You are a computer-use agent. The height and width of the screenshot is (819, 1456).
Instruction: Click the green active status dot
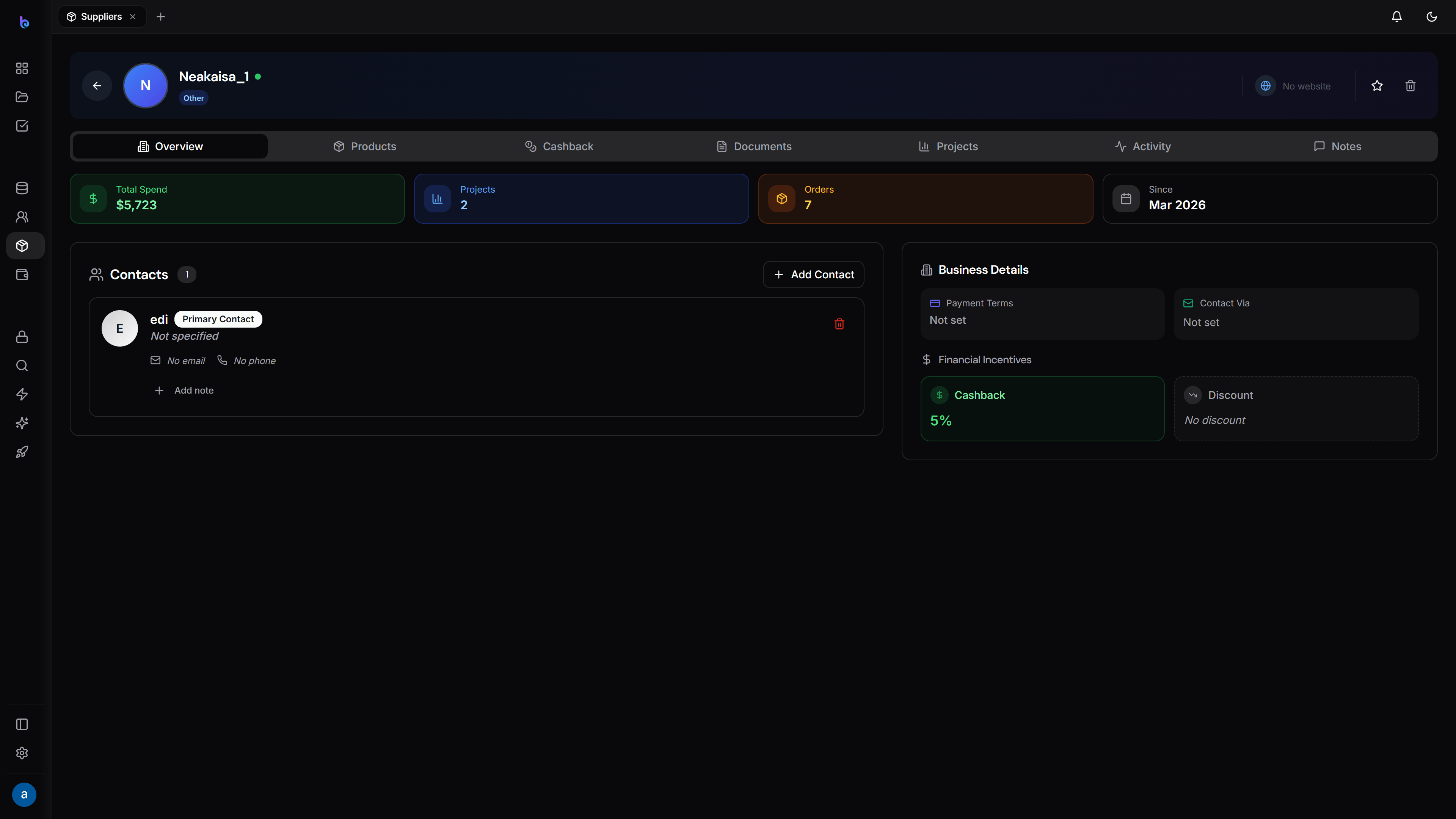click(x=258, y=77)
